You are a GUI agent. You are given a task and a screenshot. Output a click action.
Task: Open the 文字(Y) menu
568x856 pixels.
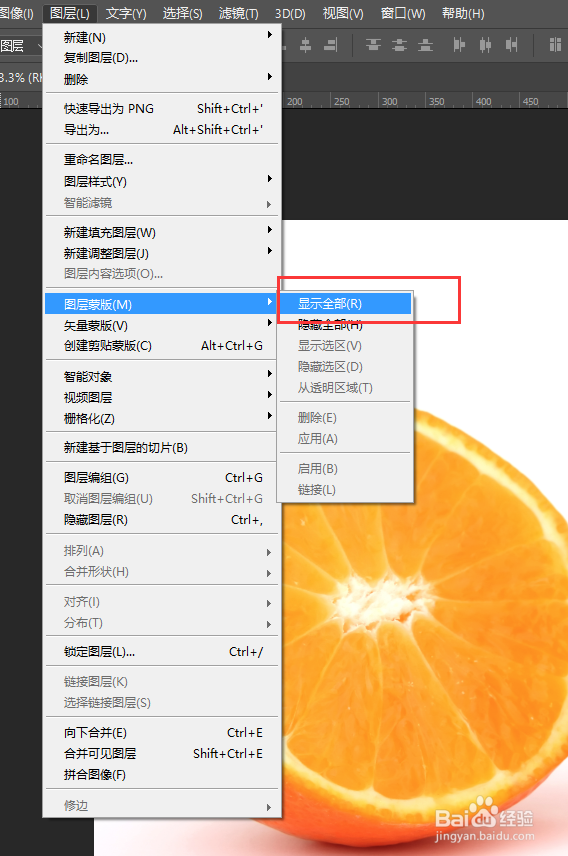click(x=126, y=13)
